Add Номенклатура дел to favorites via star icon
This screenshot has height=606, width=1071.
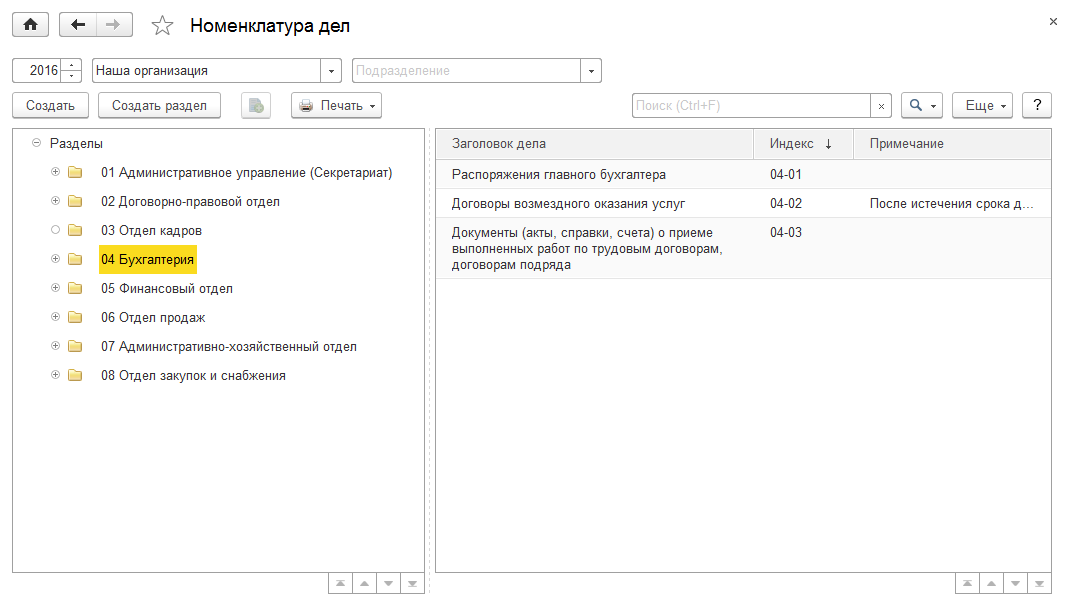click(x=161, y=24)
